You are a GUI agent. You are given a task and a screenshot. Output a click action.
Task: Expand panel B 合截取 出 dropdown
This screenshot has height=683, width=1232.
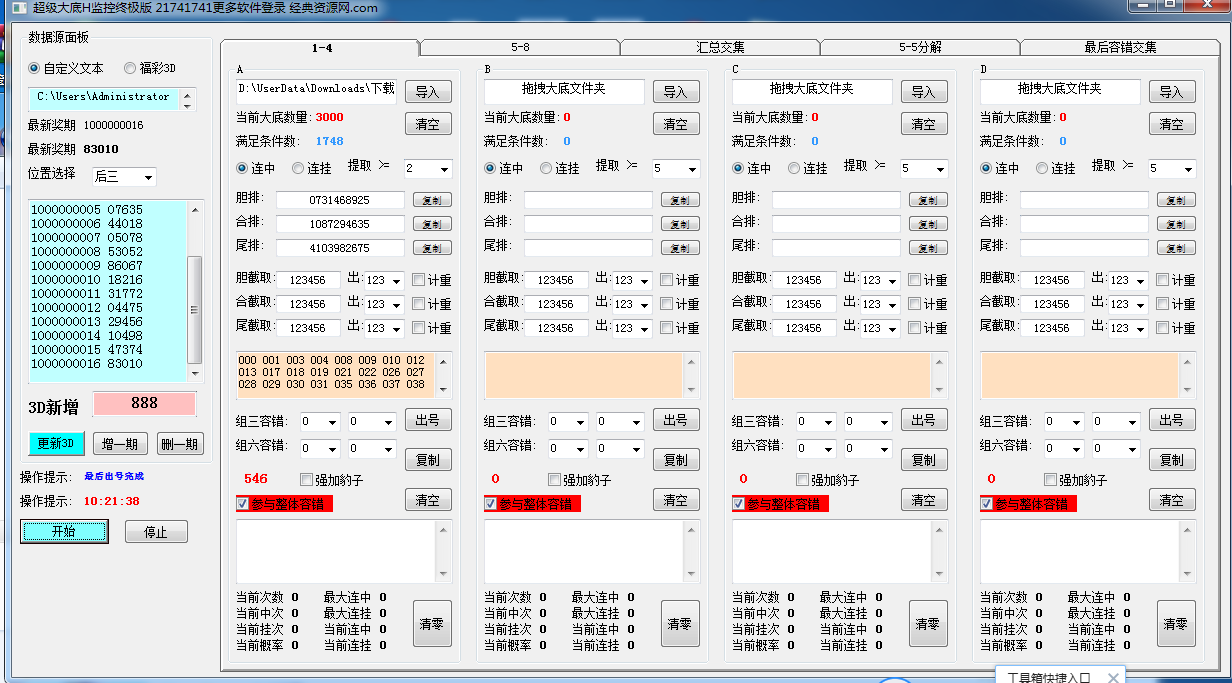(x=632, y=305)
